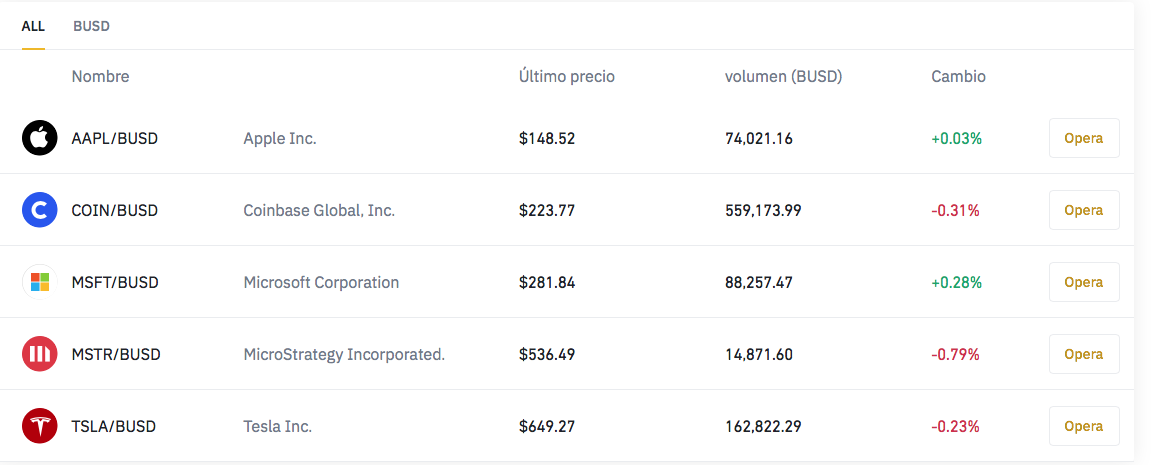Viewport: 1160px width, 465px height.
Task: Sort by volumen (BUSD) column header
Action: tap(783, 76)
